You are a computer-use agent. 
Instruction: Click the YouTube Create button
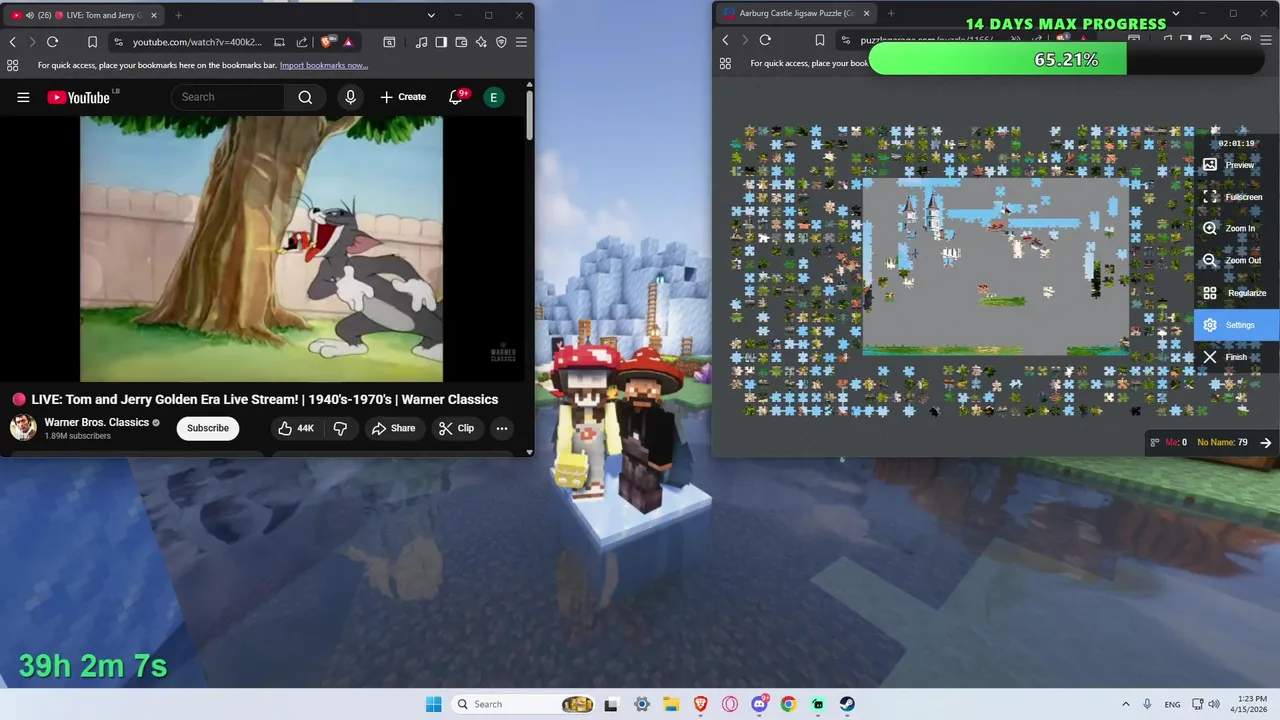403,97
